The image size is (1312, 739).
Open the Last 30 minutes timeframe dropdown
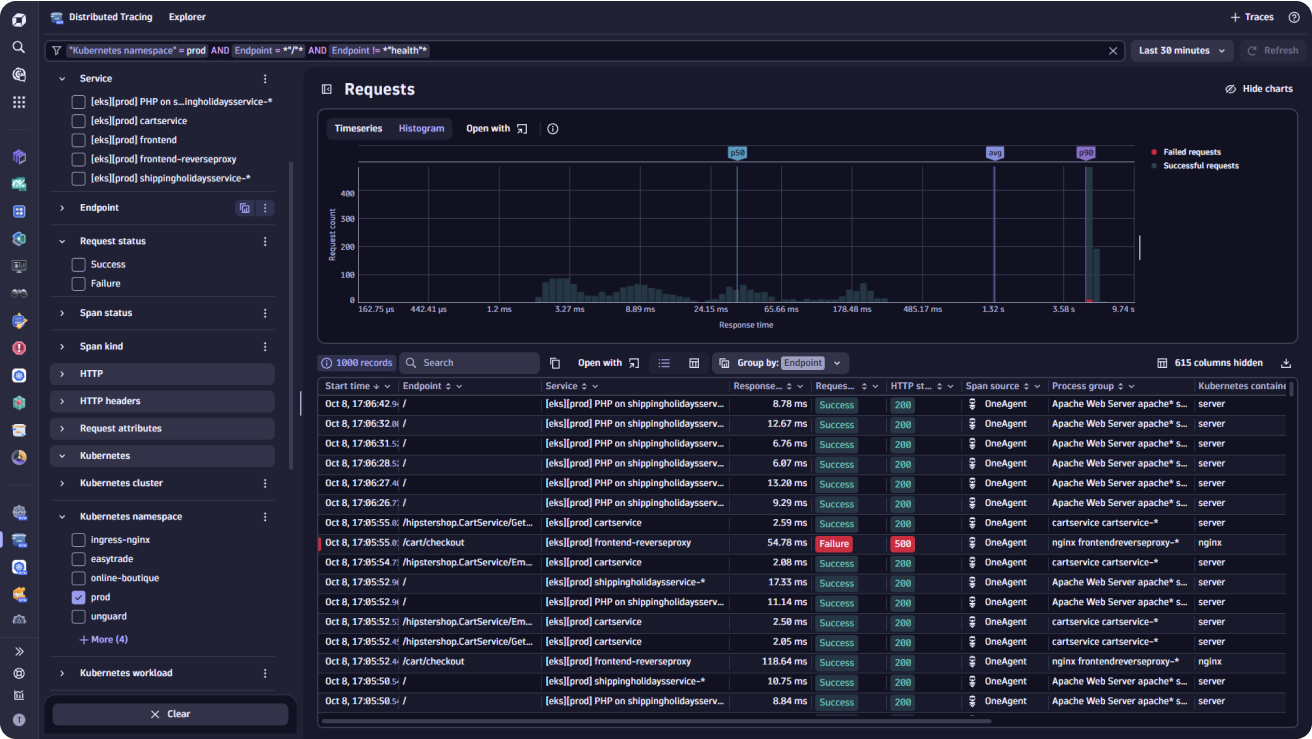1182,50
